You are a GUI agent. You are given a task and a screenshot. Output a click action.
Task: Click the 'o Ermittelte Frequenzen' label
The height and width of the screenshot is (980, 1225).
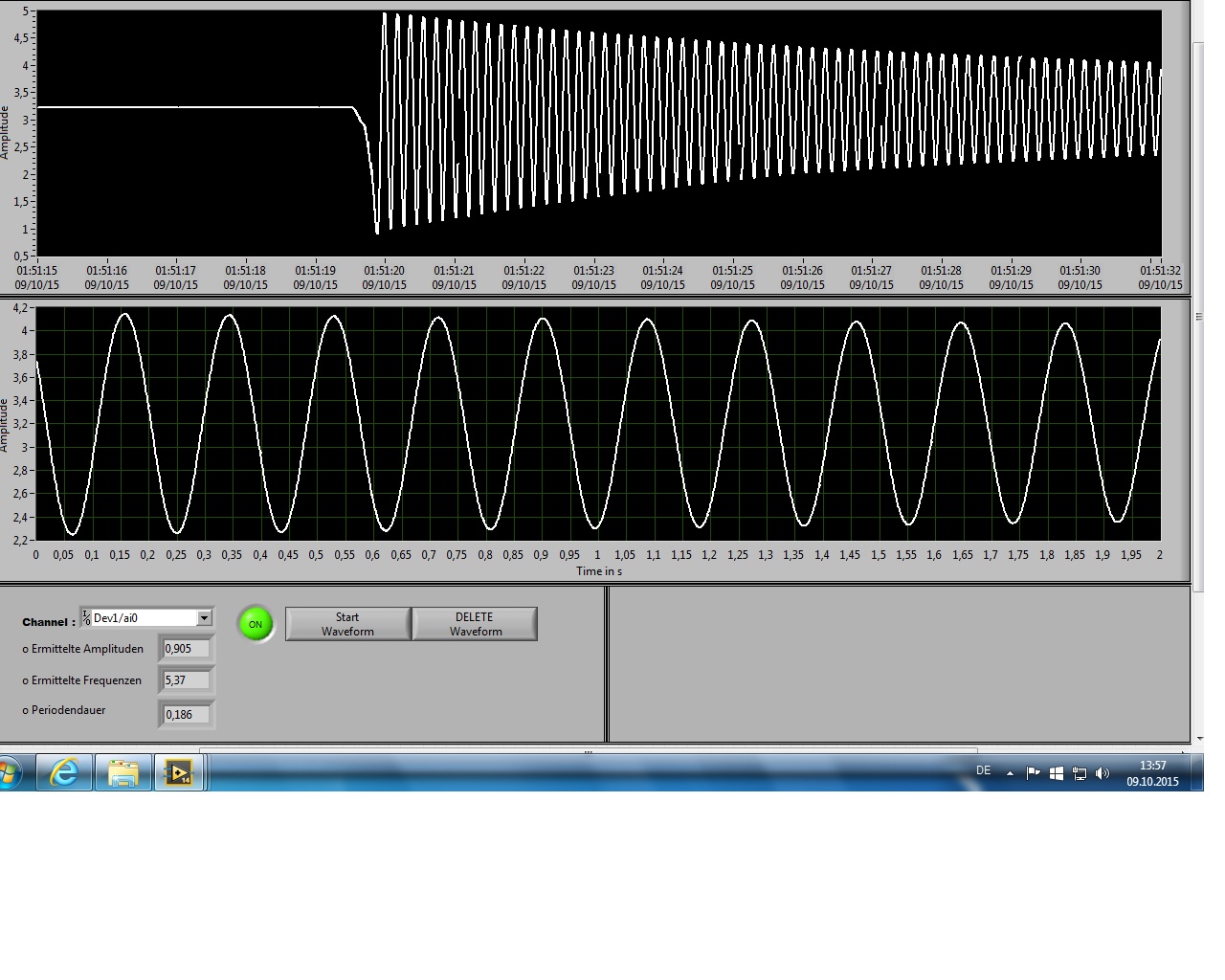click(x=82, y=680)
